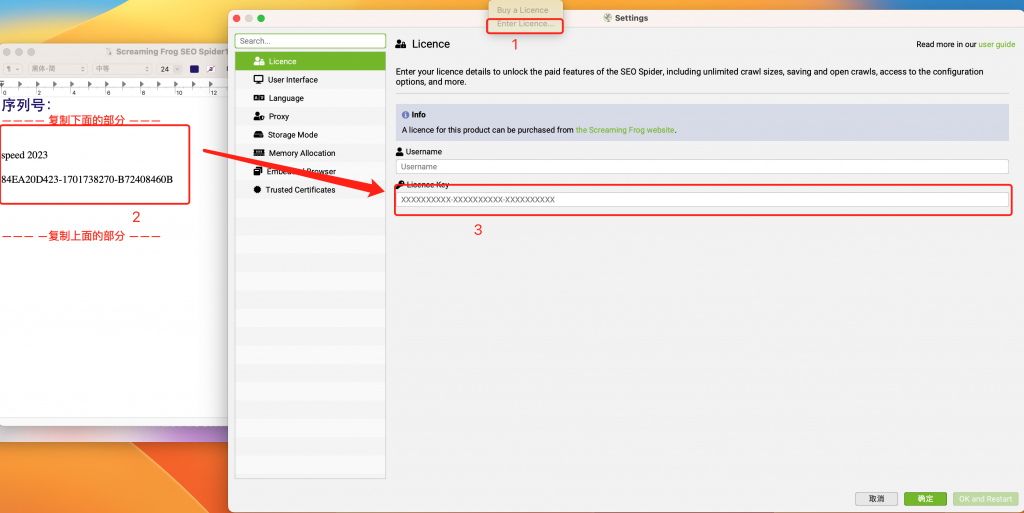The image size is (1024, 513).
Task: Click into the Username input field
Action: click(702, 166)
